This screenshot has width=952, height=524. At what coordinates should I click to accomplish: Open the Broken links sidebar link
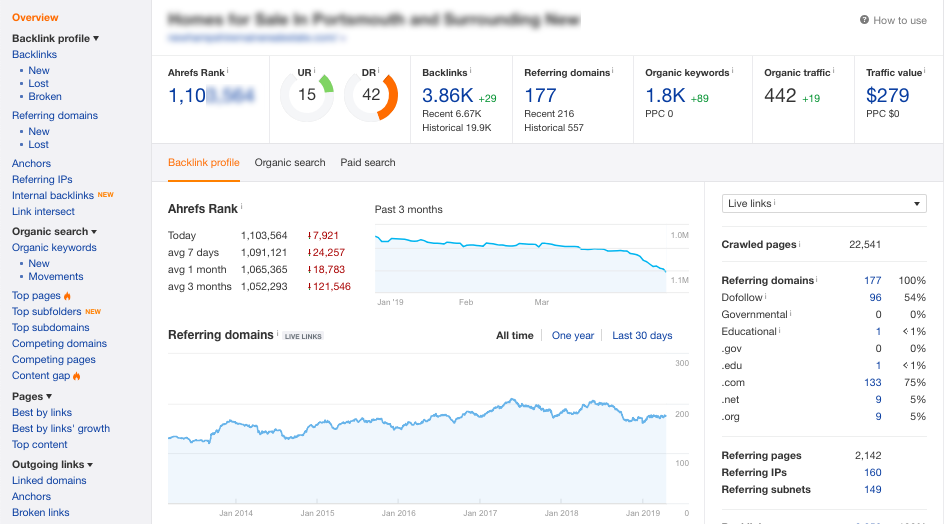(x=41, y=513)
